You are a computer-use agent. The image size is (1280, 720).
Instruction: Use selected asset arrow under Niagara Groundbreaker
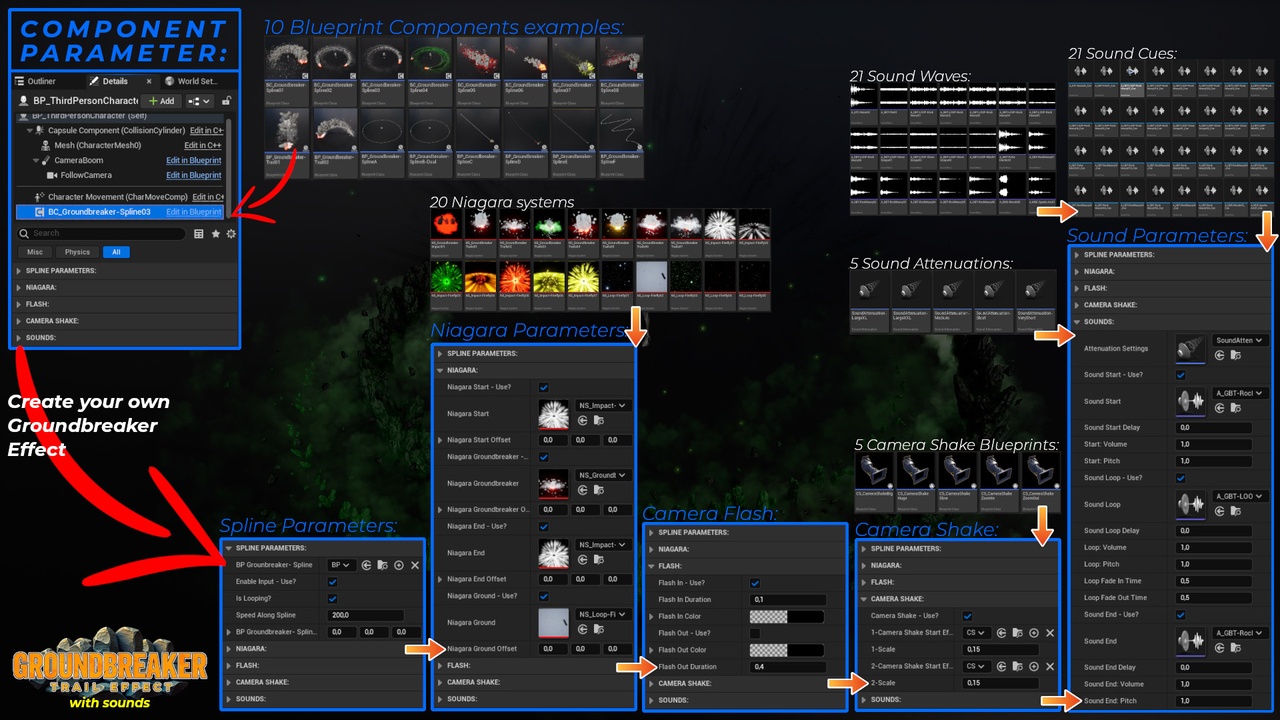[x=583, y=491]
